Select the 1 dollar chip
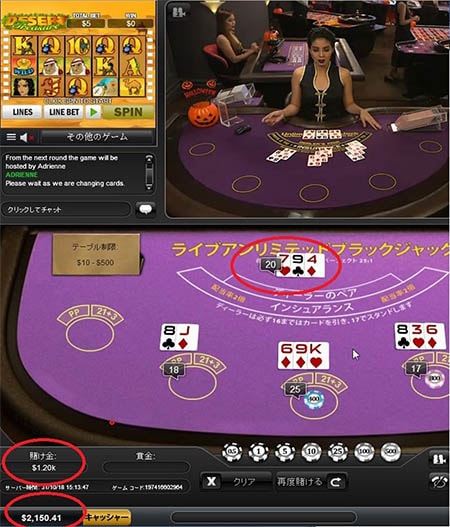Screen dimensions: 450x527 (x=258, y=451)
